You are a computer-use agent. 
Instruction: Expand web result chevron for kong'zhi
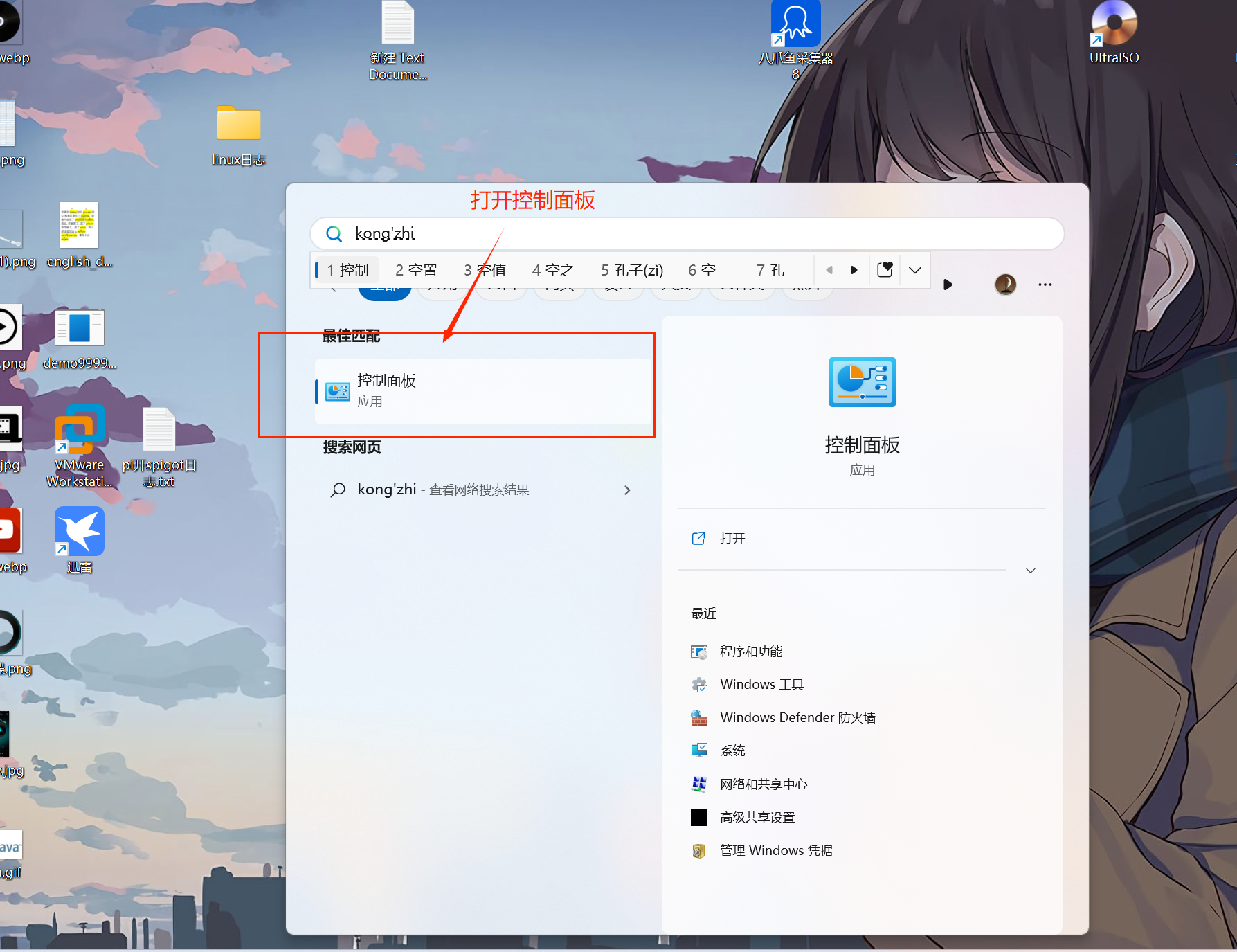point(627,490)
